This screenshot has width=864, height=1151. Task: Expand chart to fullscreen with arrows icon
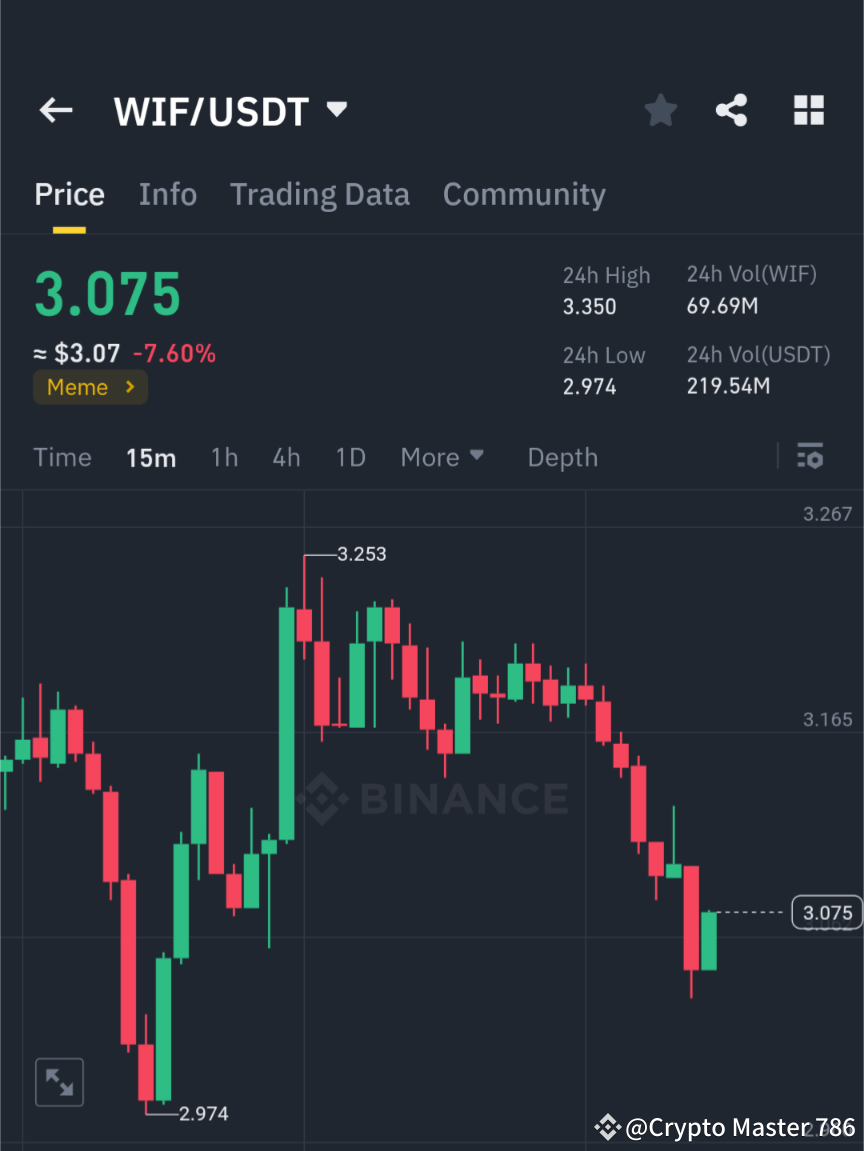point(59,1081)
